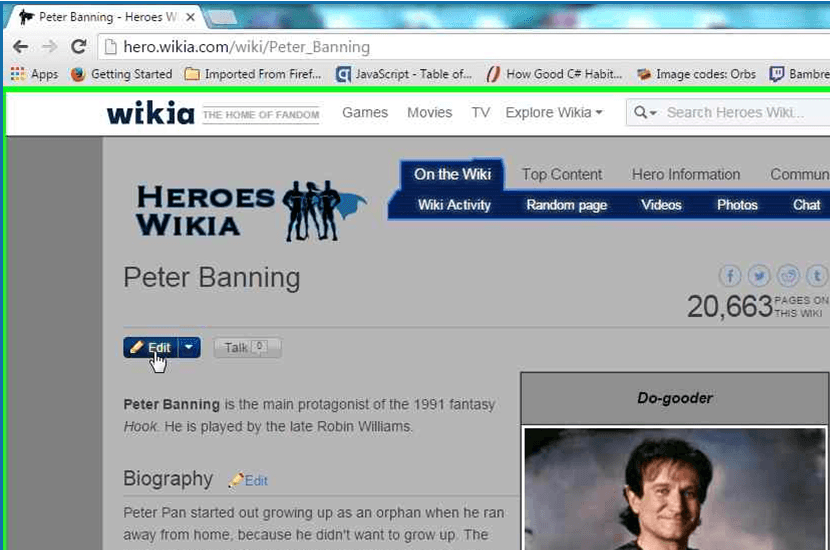Image resolution: width=830 pixels, height=550 pixels.
Task: Share the page on Tumblr
Action: point(817,276)
